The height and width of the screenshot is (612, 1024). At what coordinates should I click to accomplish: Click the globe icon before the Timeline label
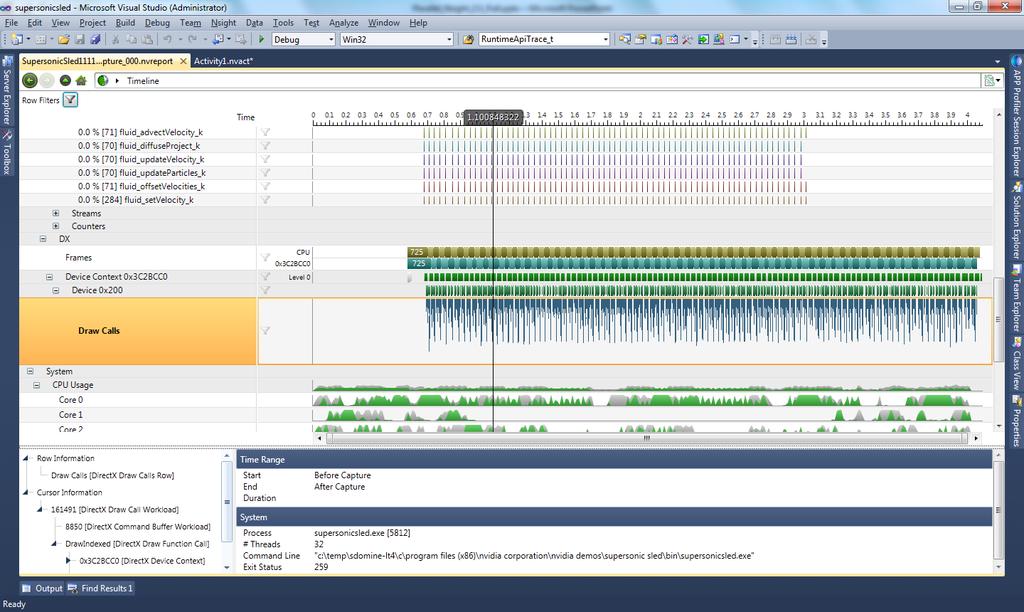103,80
